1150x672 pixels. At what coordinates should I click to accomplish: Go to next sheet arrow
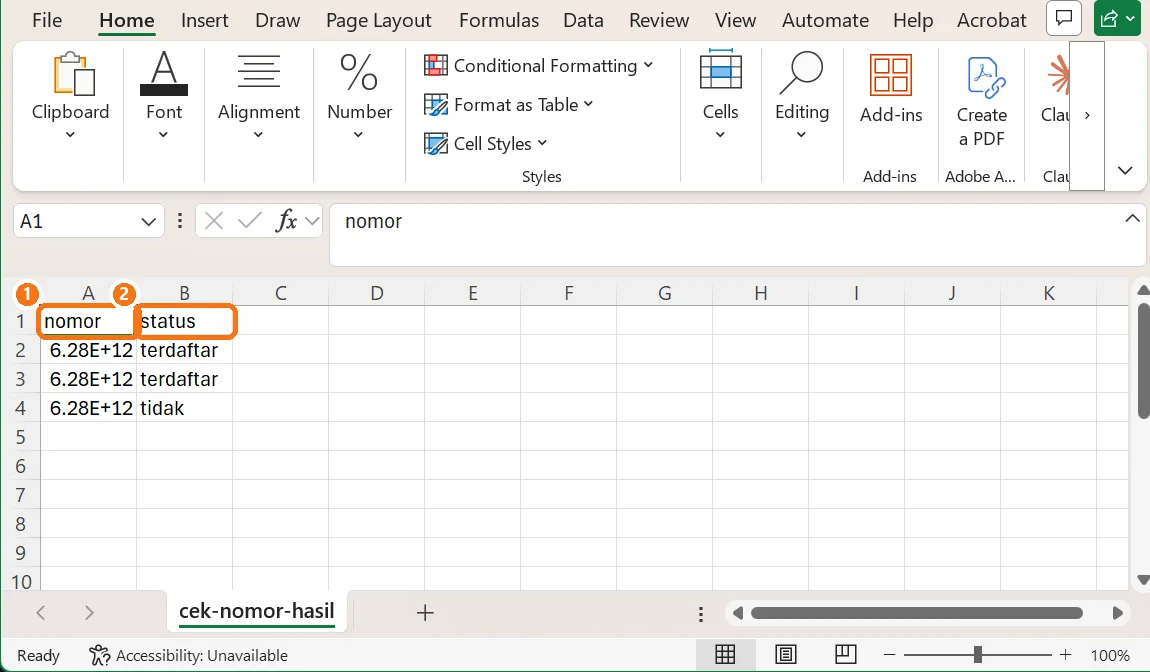pos(89,613)
